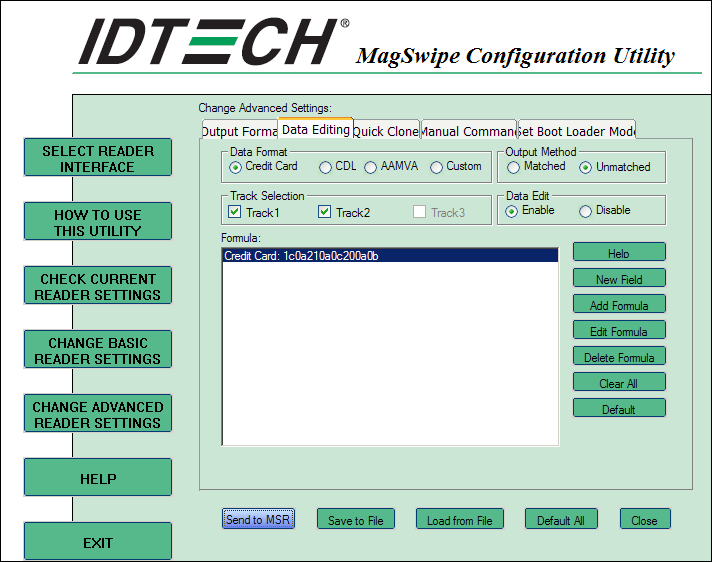Viewport: 712px width, 562px height.
Task: Toggle the Track2 checkbox
Action: pyautogui.click(x=324, y=212)
